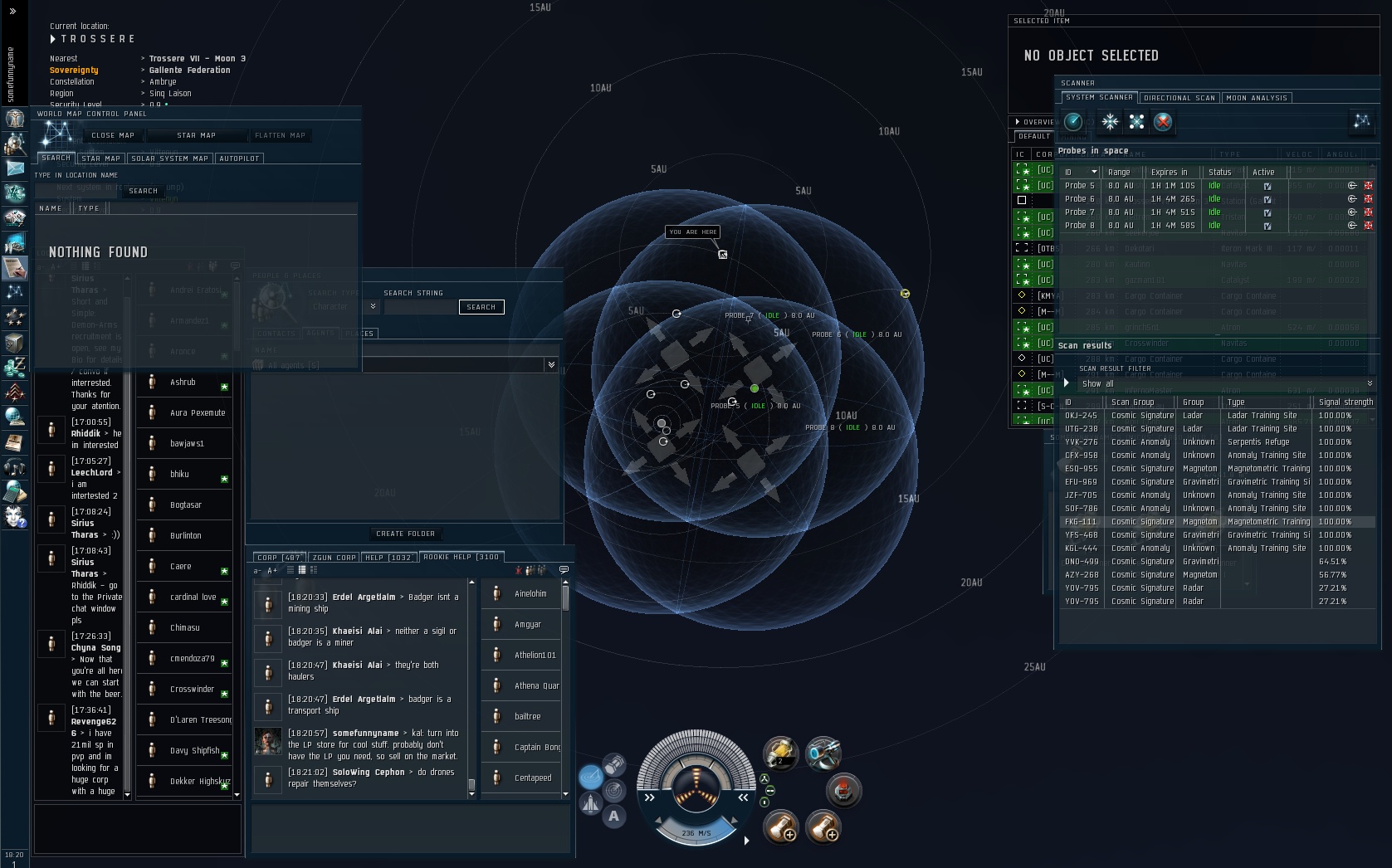Uncheck the Active checkbox for Probe 8
Image resolution: width=1392 pixels, height=868 pixels.
pyautogui.click(x=1267, y=226)
